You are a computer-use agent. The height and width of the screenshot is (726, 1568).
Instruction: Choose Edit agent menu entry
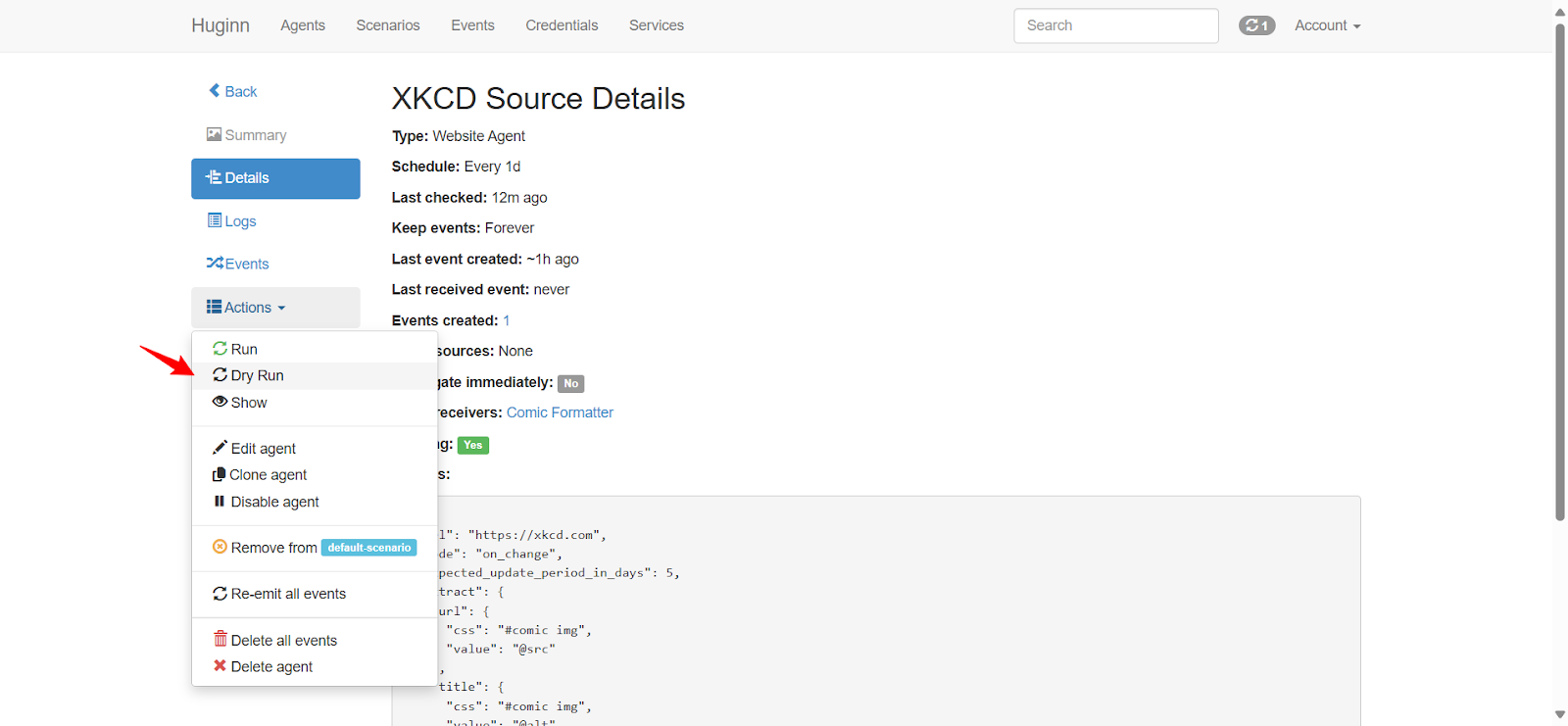(x=315, y=448)
